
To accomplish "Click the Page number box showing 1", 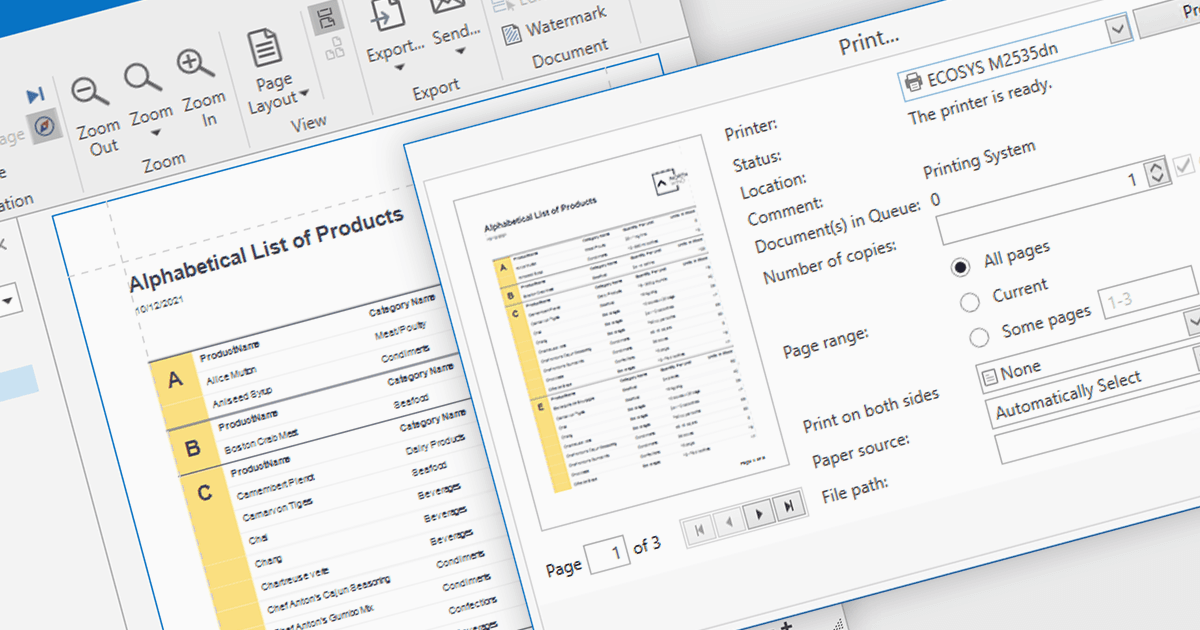I will tap(609, 553).
